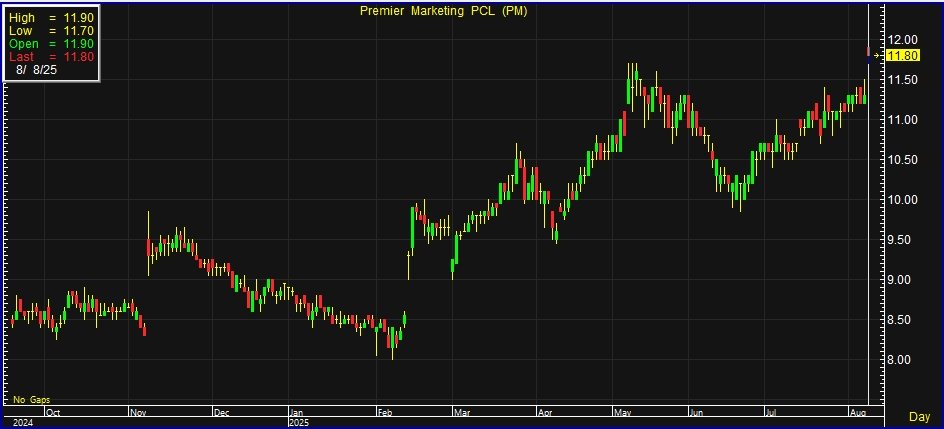Viewport: 944px width, 429px height.
Task: Click the Day timeframe label
Action: [x=919, y=416]
